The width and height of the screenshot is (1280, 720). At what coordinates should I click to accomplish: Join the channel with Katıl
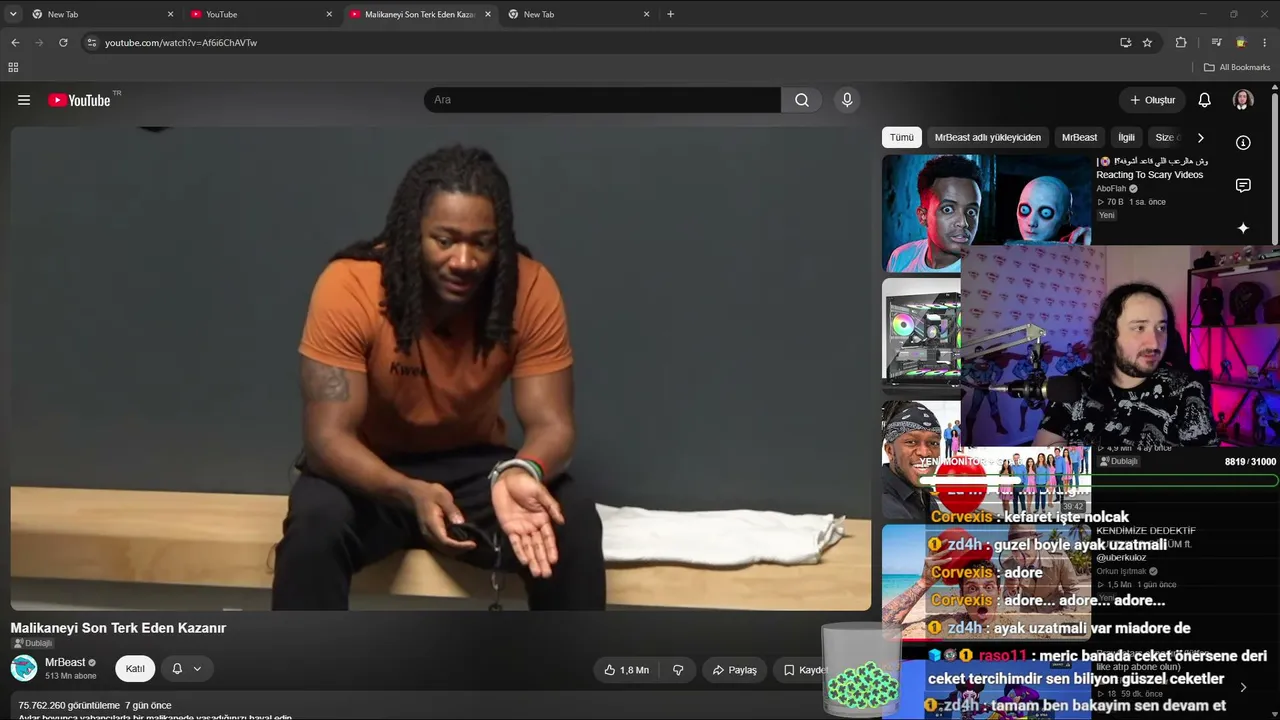pos(135,669)
